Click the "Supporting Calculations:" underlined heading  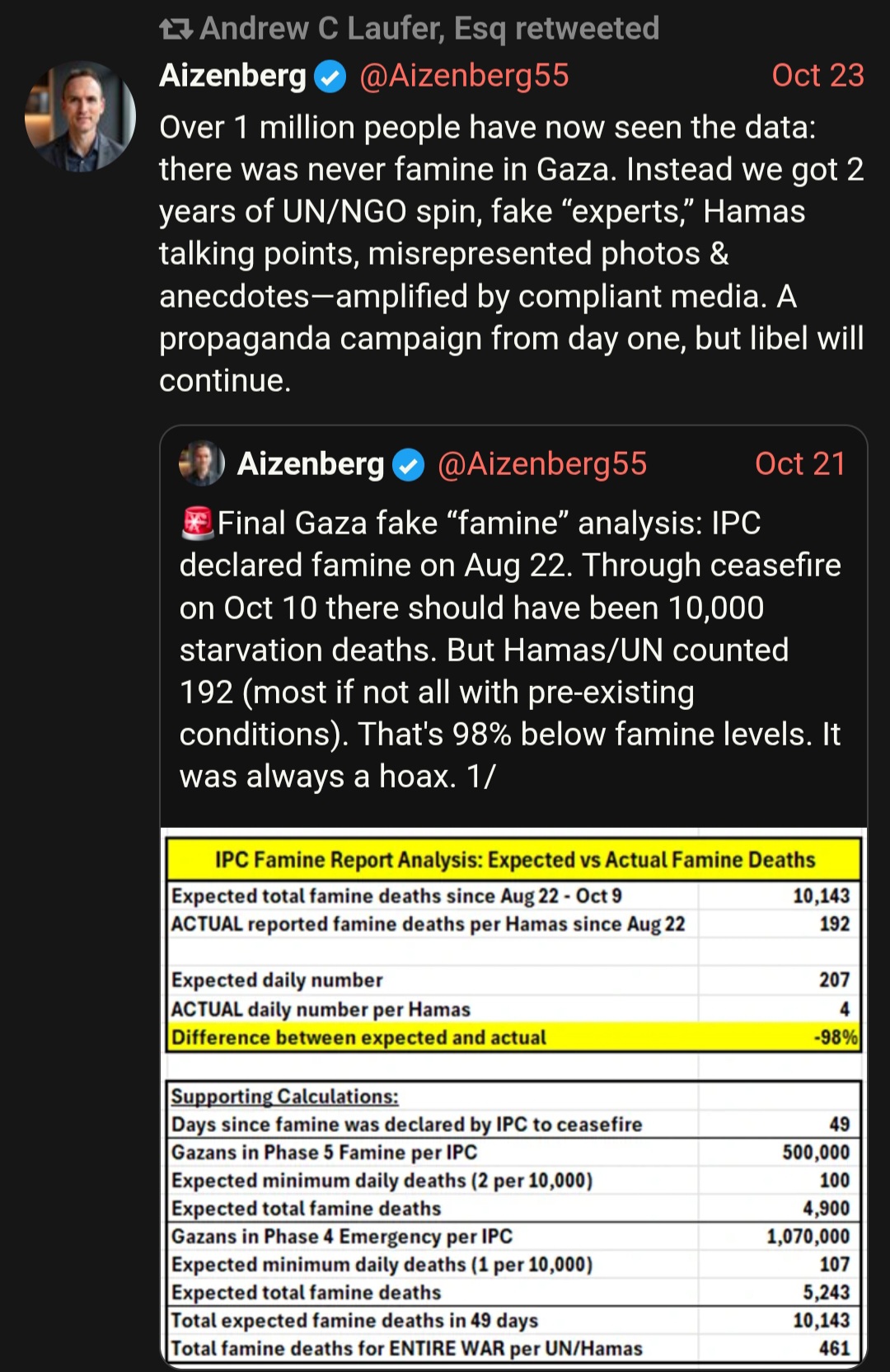pos(284,1097)
